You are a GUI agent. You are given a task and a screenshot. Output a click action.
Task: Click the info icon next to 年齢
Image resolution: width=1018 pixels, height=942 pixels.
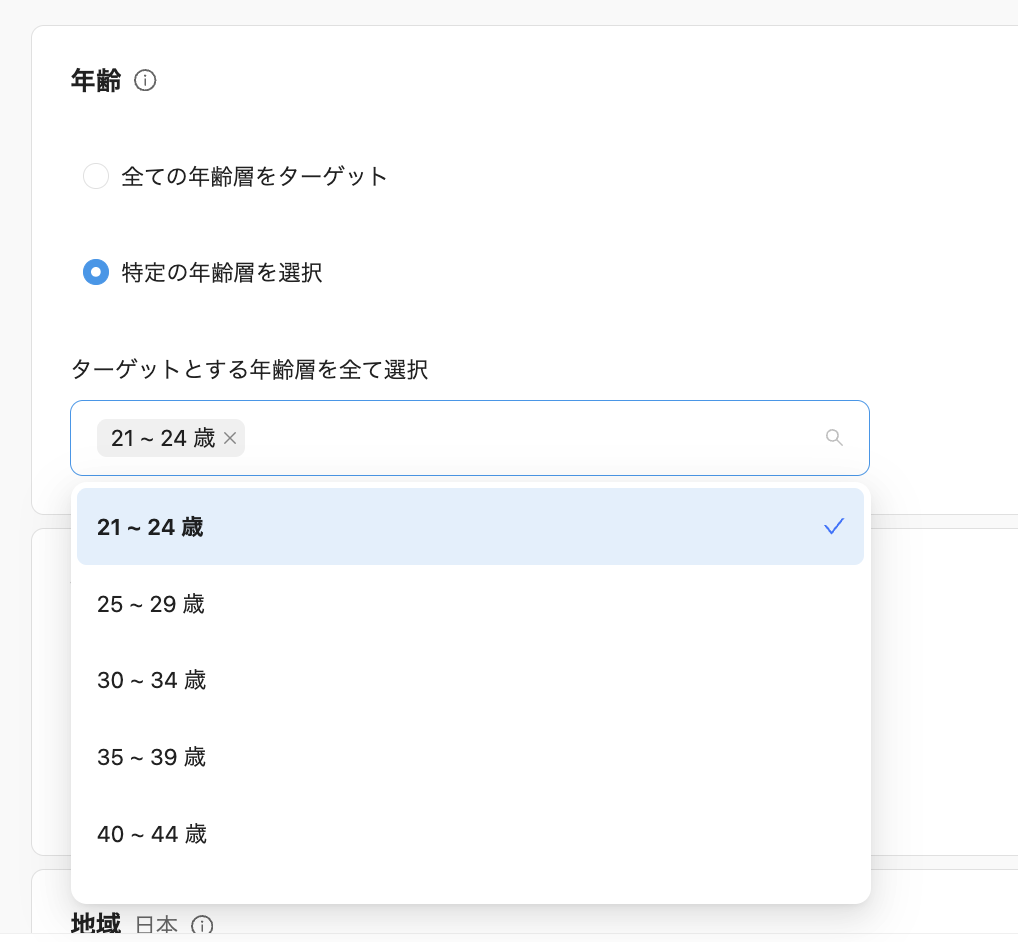click(145, 80)
